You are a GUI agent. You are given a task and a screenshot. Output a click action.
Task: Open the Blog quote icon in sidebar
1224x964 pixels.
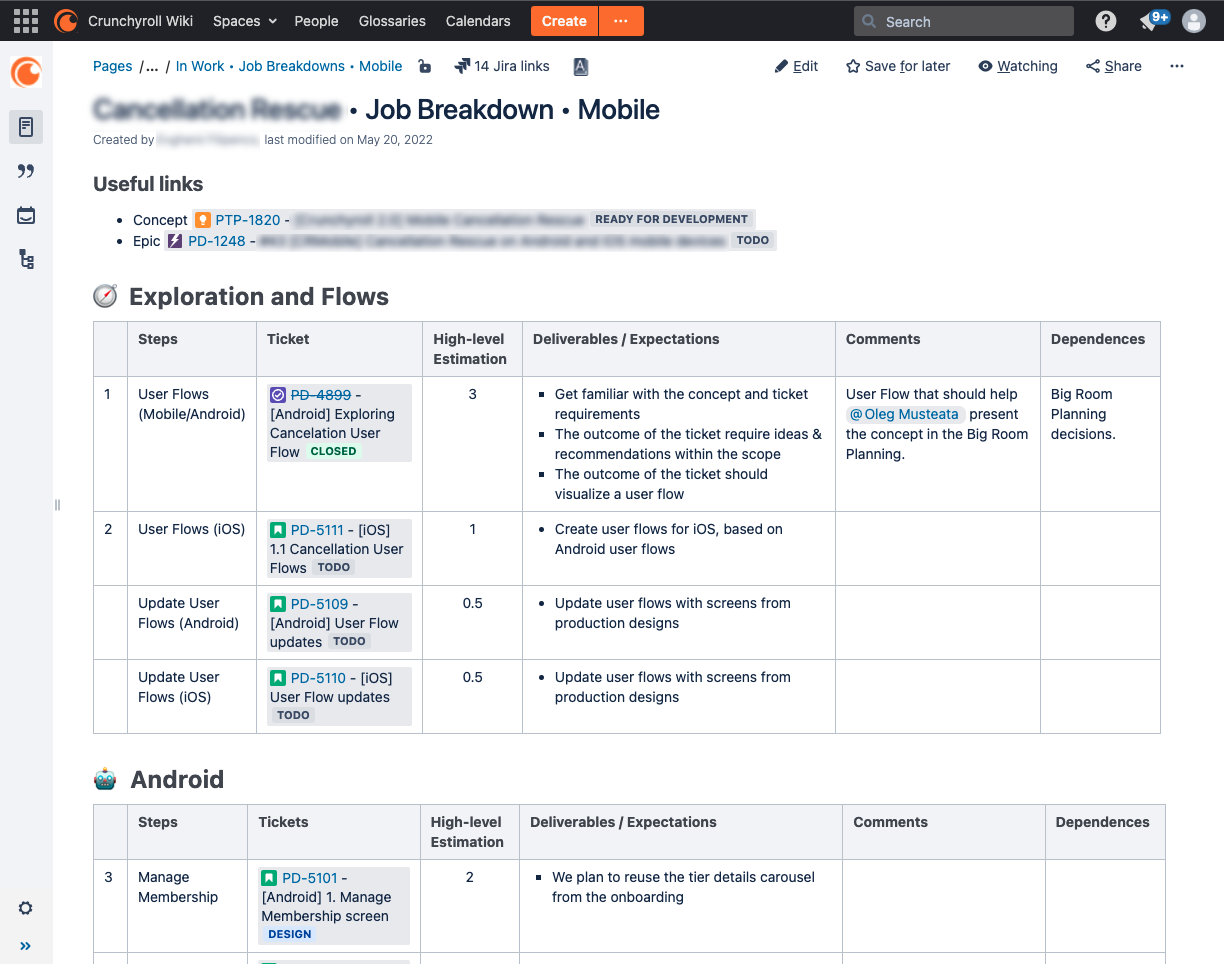pyautogui.click(x=26, y=171)
